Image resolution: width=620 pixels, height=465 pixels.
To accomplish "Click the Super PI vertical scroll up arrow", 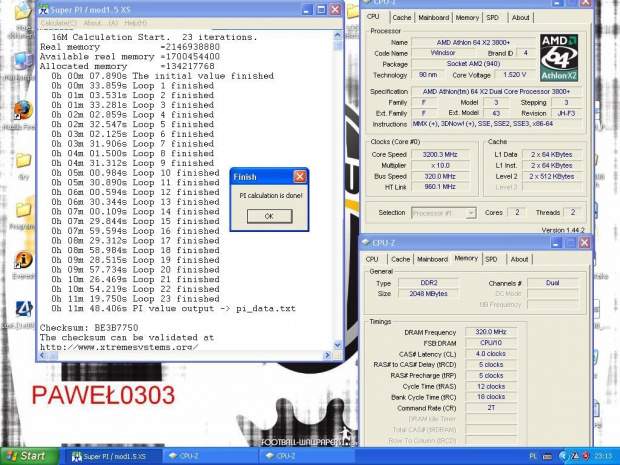I will 338,35.
